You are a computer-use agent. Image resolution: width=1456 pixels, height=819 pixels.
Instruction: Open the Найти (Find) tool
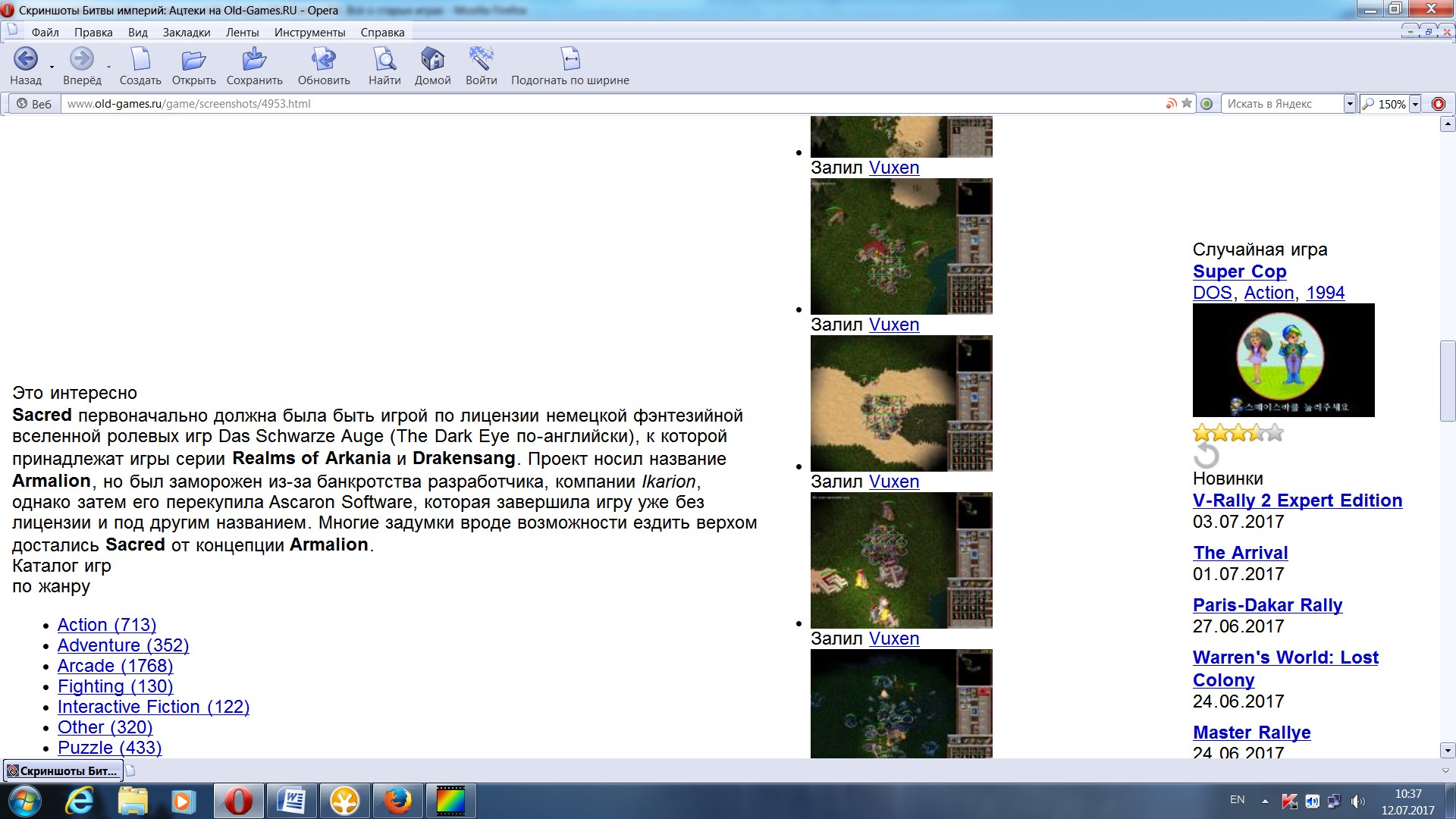coord(384,59)
